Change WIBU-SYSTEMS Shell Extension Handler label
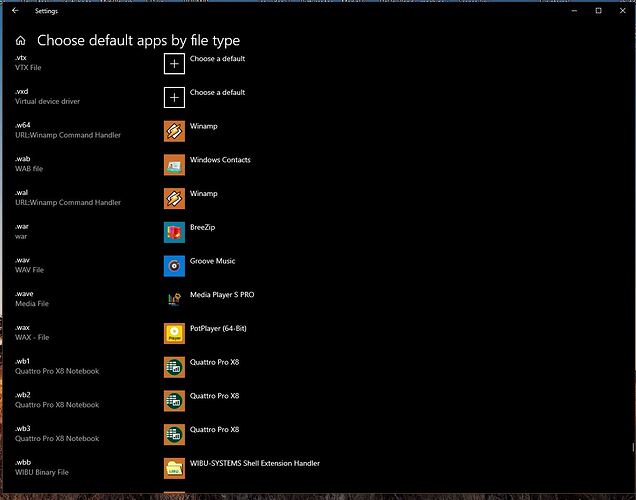 coord(255,463)
